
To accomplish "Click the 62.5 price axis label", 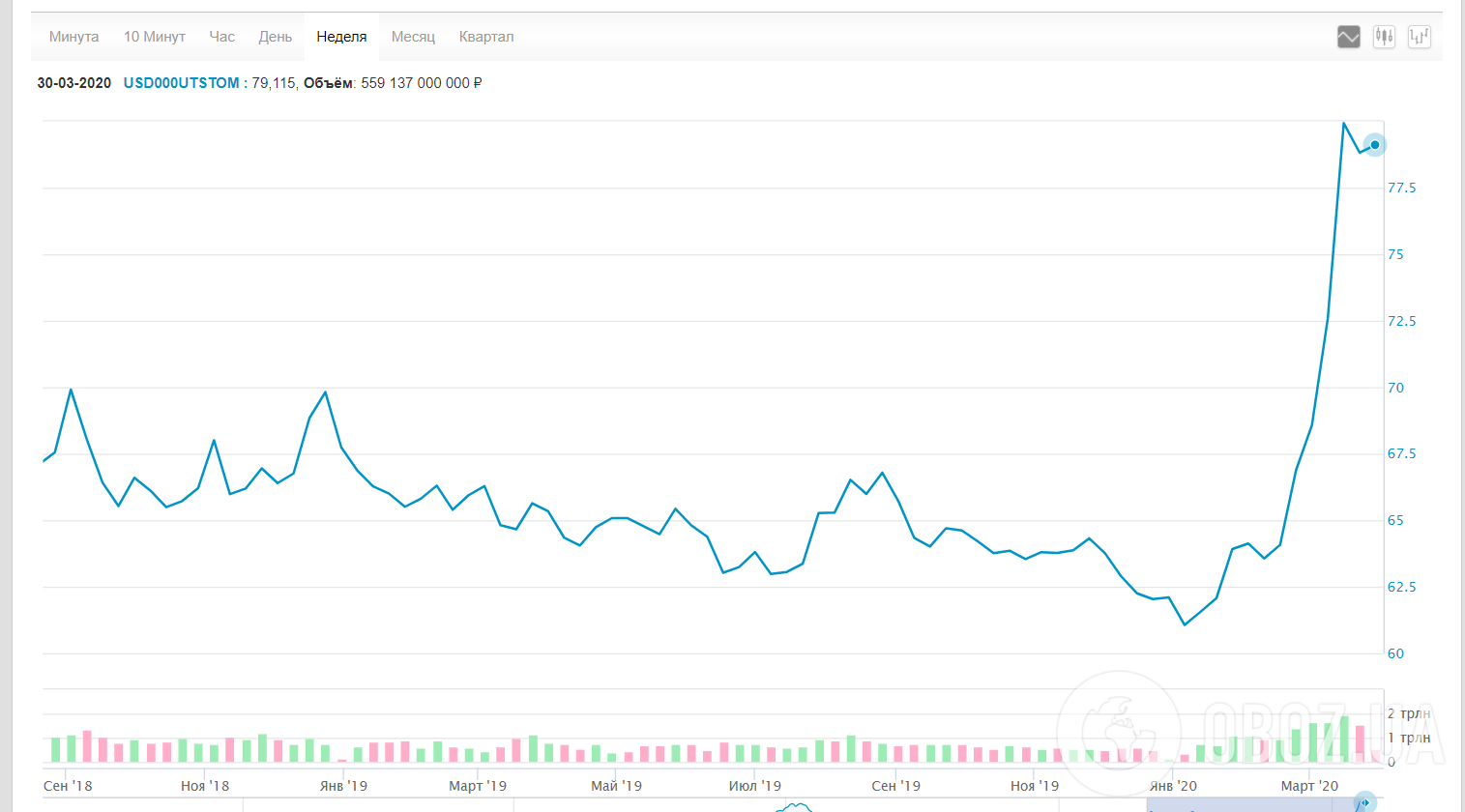I will point(1402,587).
